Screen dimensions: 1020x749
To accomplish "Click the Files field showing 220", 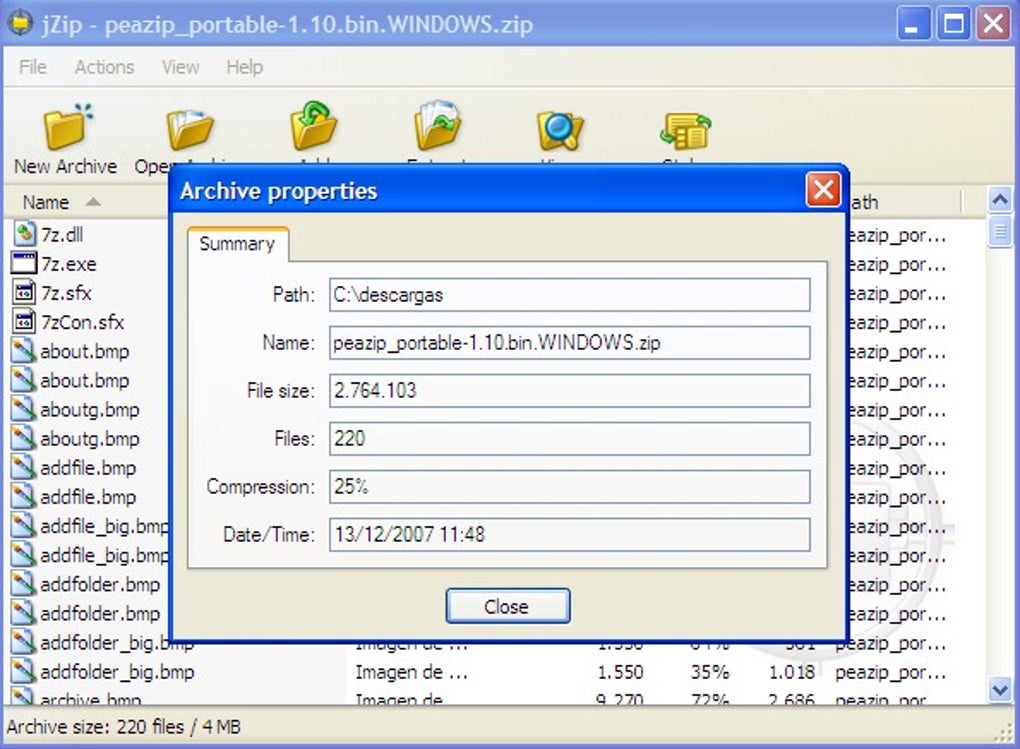I will 569,439.
